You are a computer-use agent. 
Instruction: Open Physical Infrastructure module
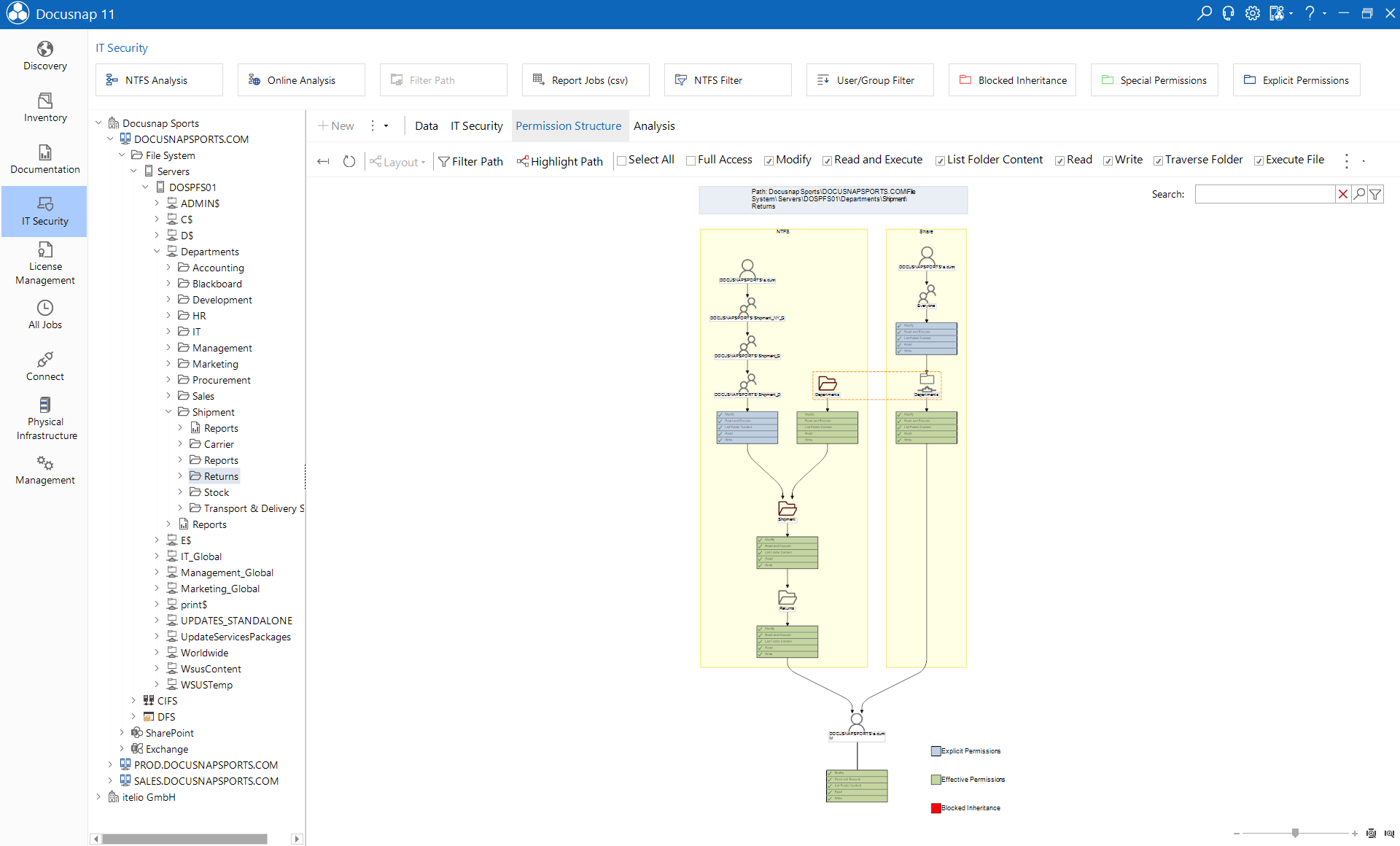coord(44,419)
